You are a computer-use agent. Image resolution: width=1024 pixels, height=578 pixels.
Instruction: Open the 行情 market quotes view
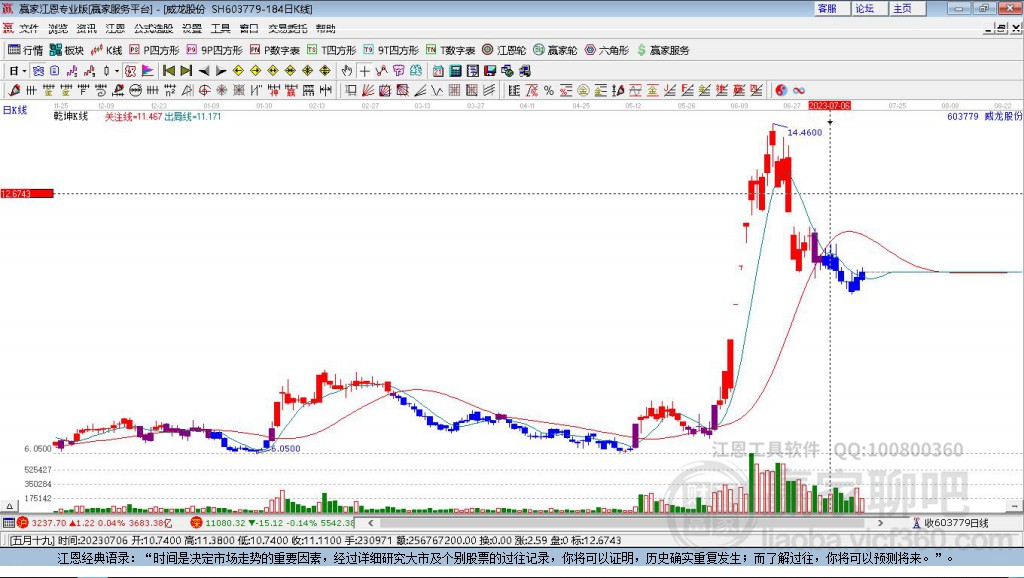pos(25,50)
